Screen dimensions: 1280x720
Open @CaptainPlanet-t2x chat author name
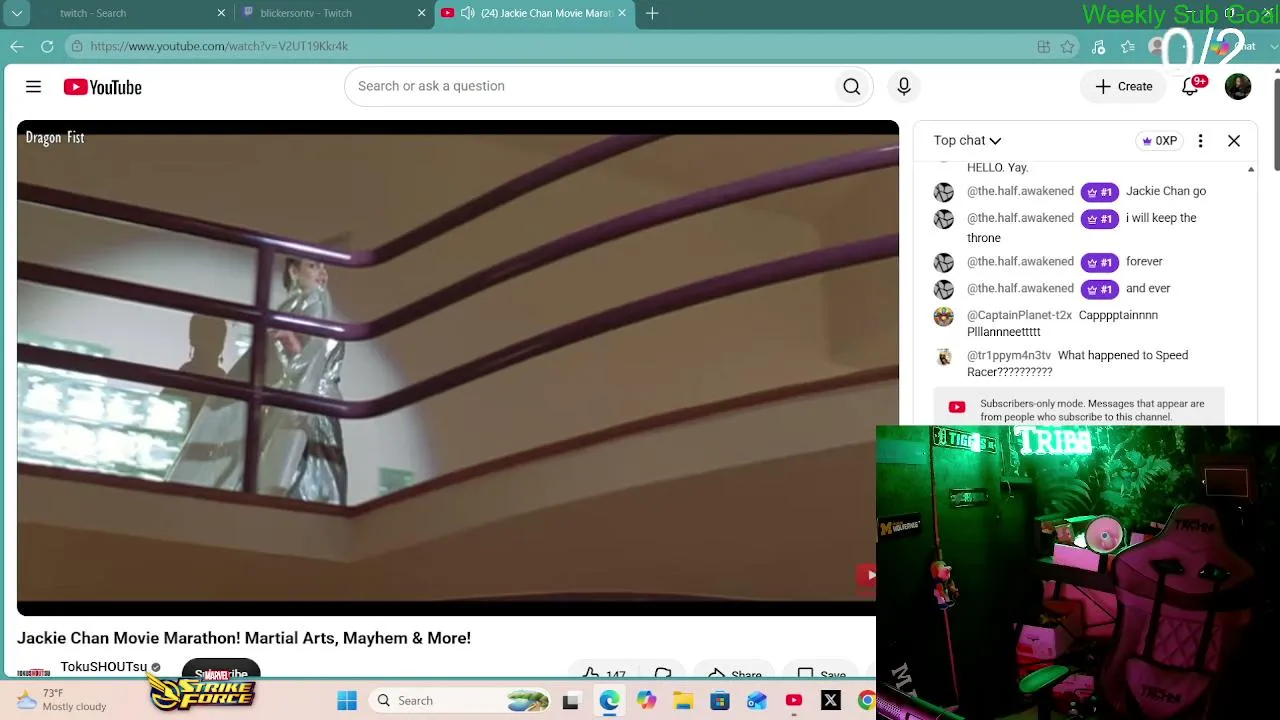[1019, 315]
